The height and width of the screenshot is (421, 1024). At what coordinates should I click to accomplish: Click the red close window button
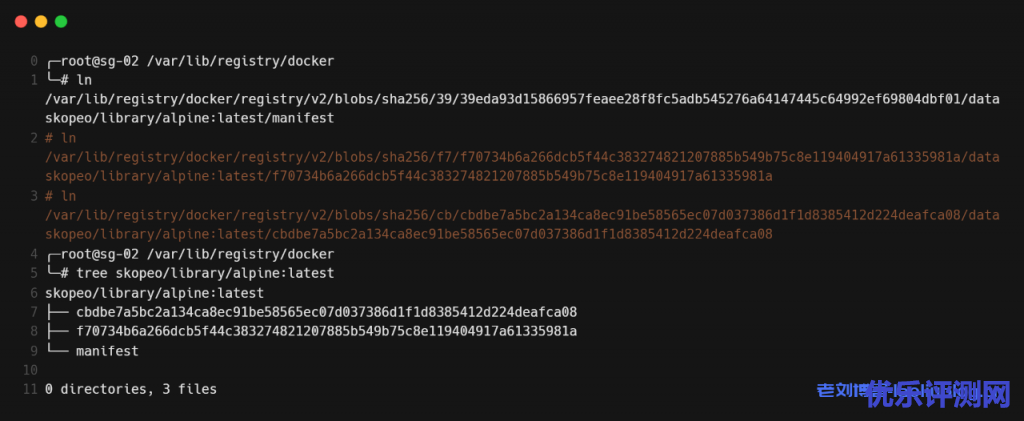21,21
